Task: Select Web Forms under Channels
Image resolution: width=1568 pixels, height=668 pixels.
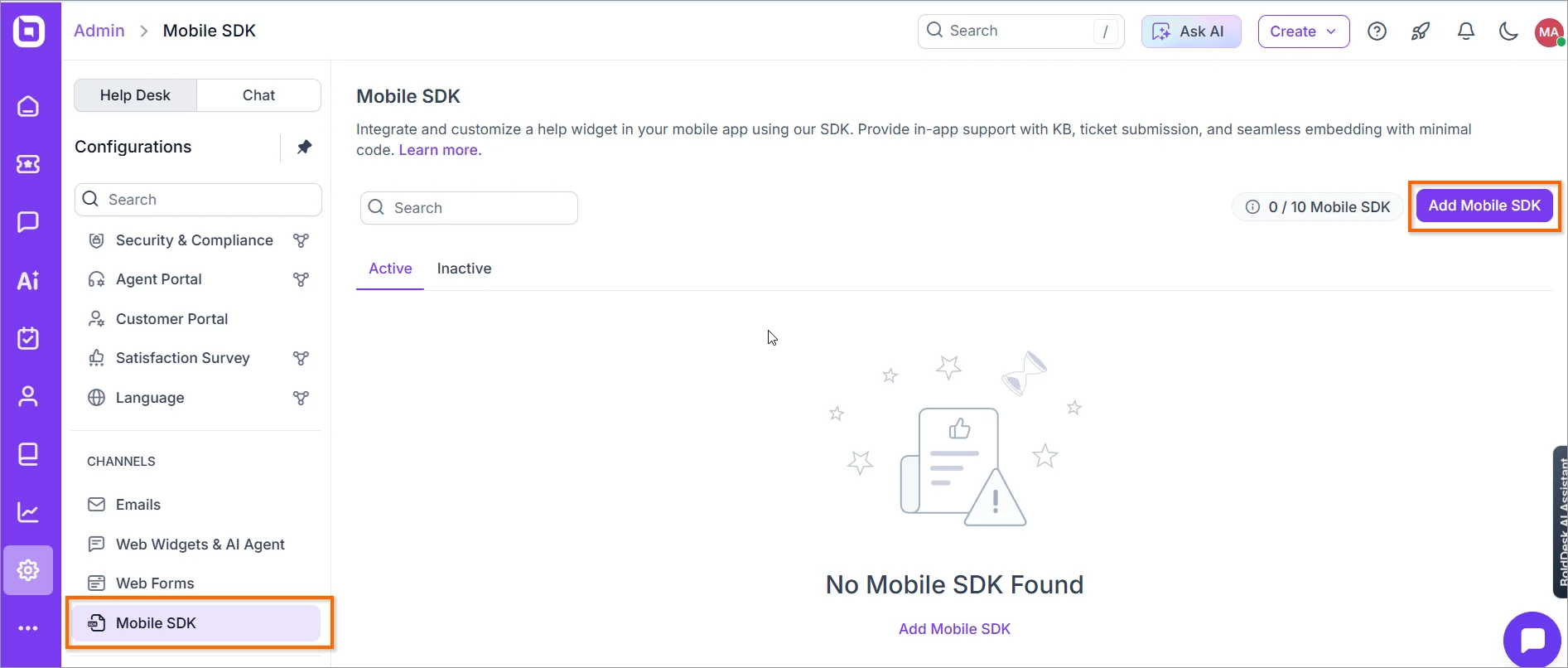Action: pos(154,583)
